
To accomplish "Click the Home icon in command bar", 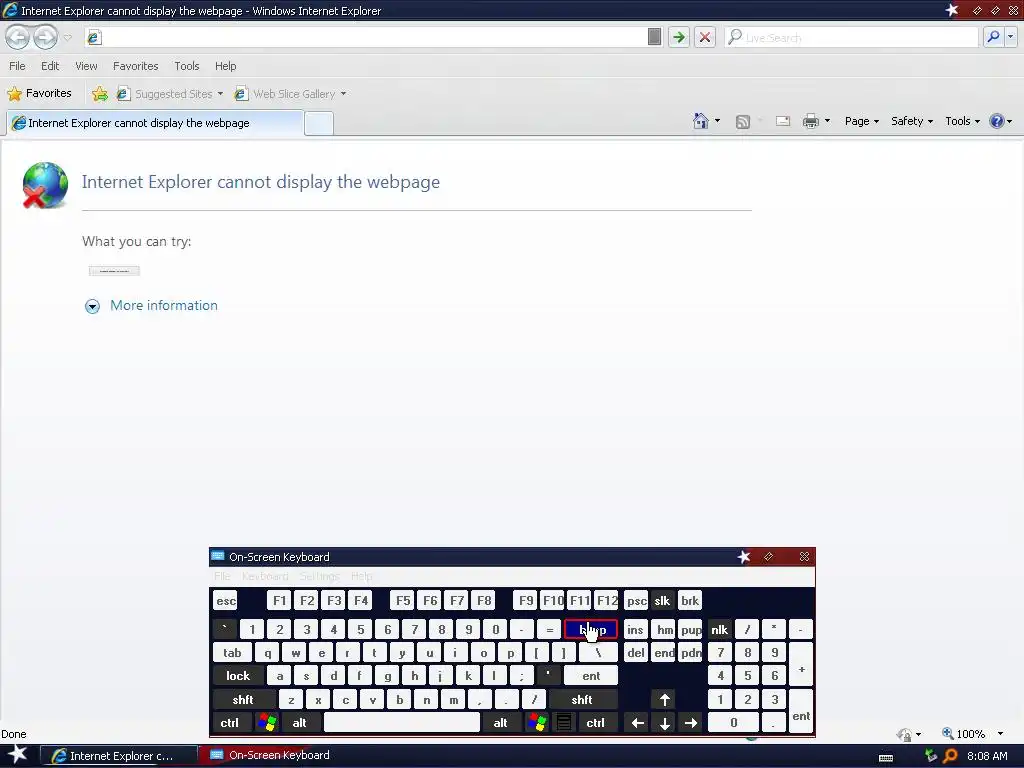I will (701, 121).
